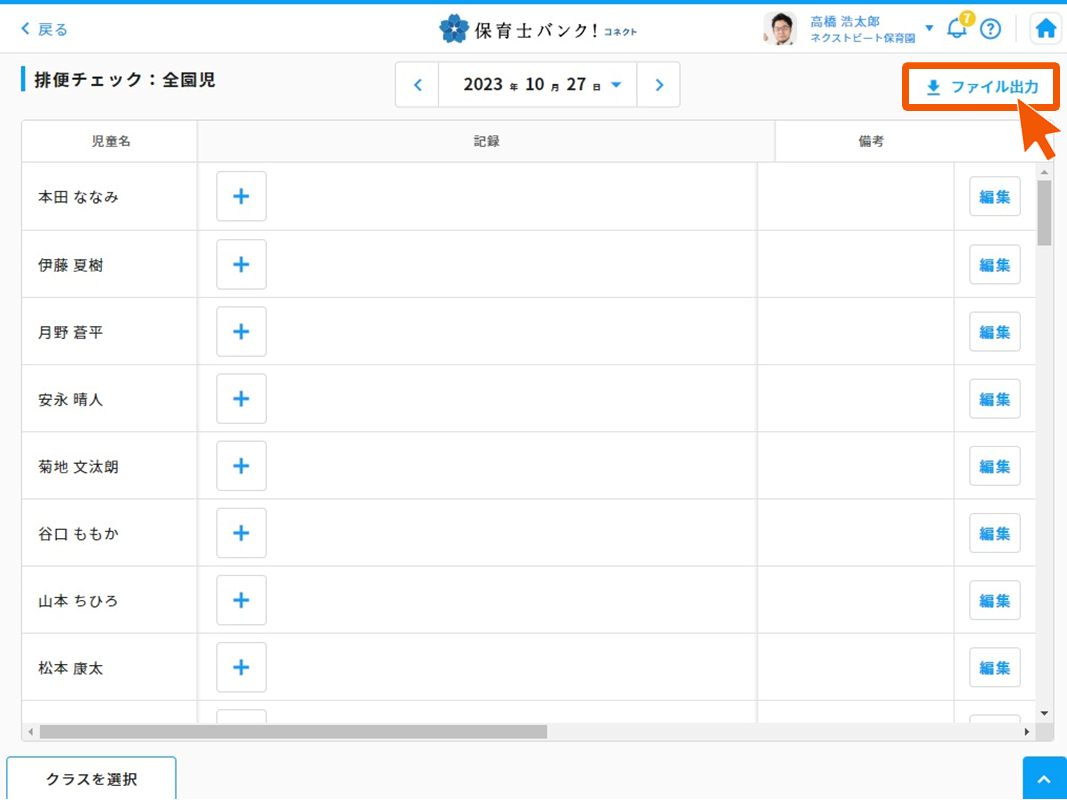
Task: Click the vertical scrollbar down arrow
Action: tap(1044, 713)
